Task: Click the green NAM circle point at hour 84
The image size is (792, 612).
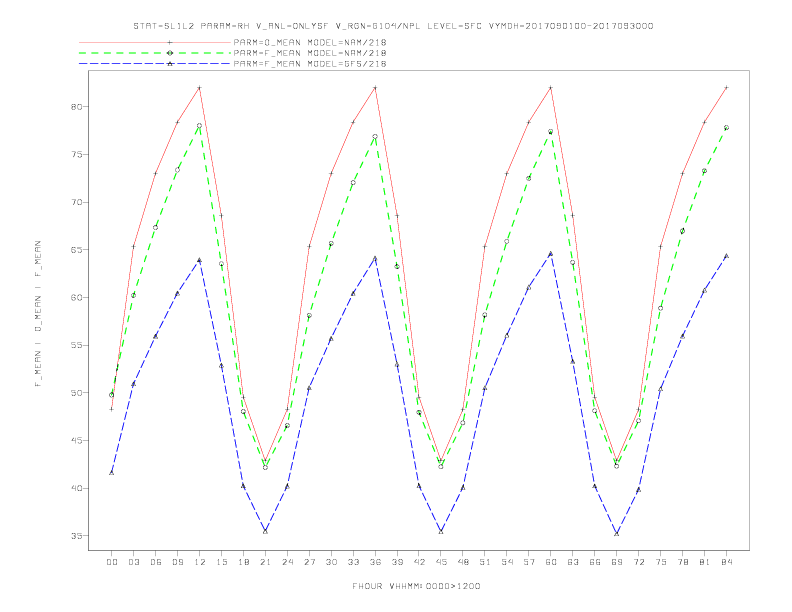Action: 727,128
